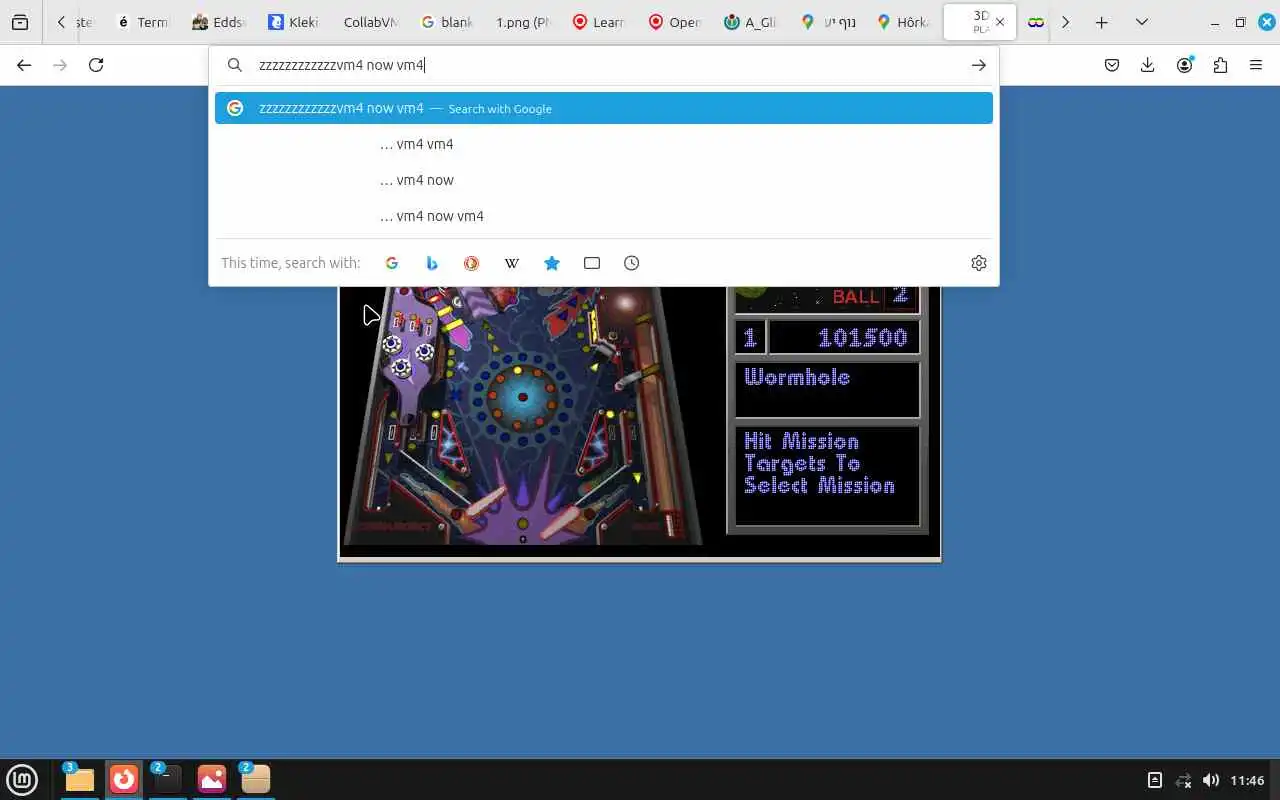Open the notifications tray icon

click(1154, 780)
